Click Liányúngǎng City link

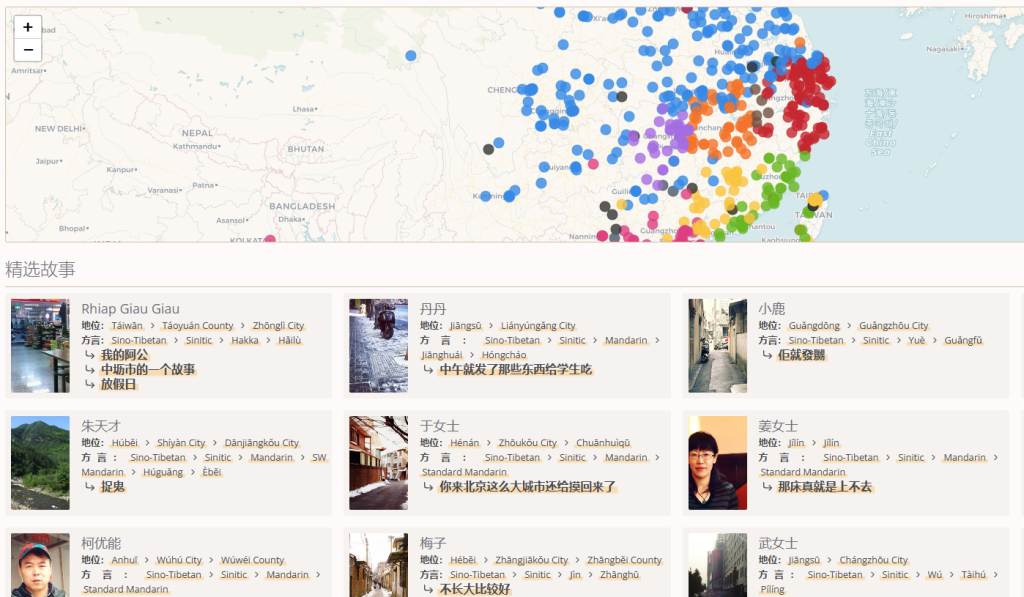[x=538, y=325]
